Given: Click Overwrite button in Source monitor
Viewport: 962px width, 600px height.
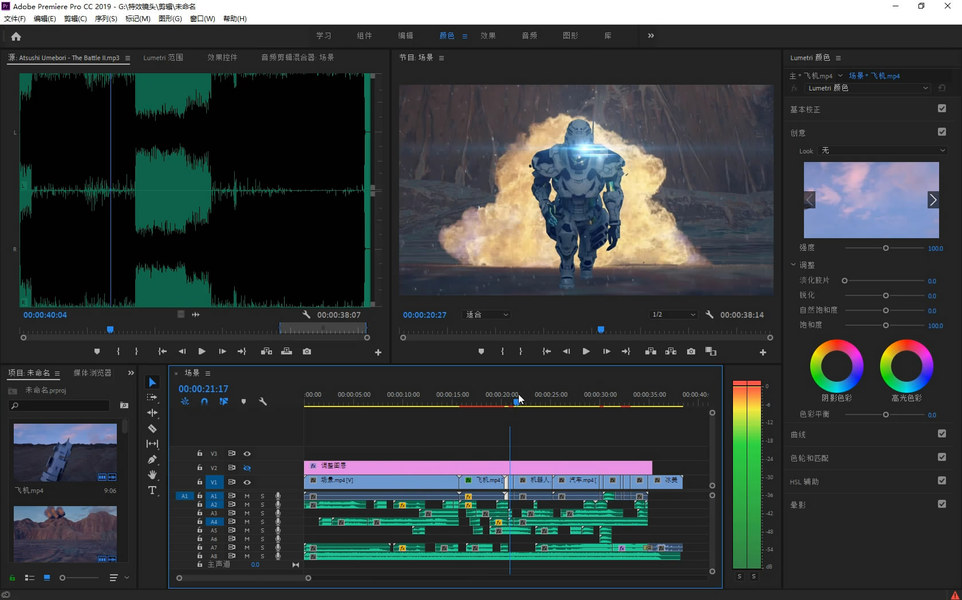Looking at the screenshot, I should [287, 352].
